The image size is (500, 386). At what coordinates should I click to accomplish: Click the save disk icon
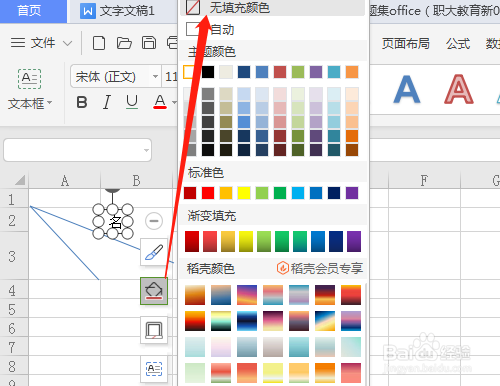pos(149,43)
